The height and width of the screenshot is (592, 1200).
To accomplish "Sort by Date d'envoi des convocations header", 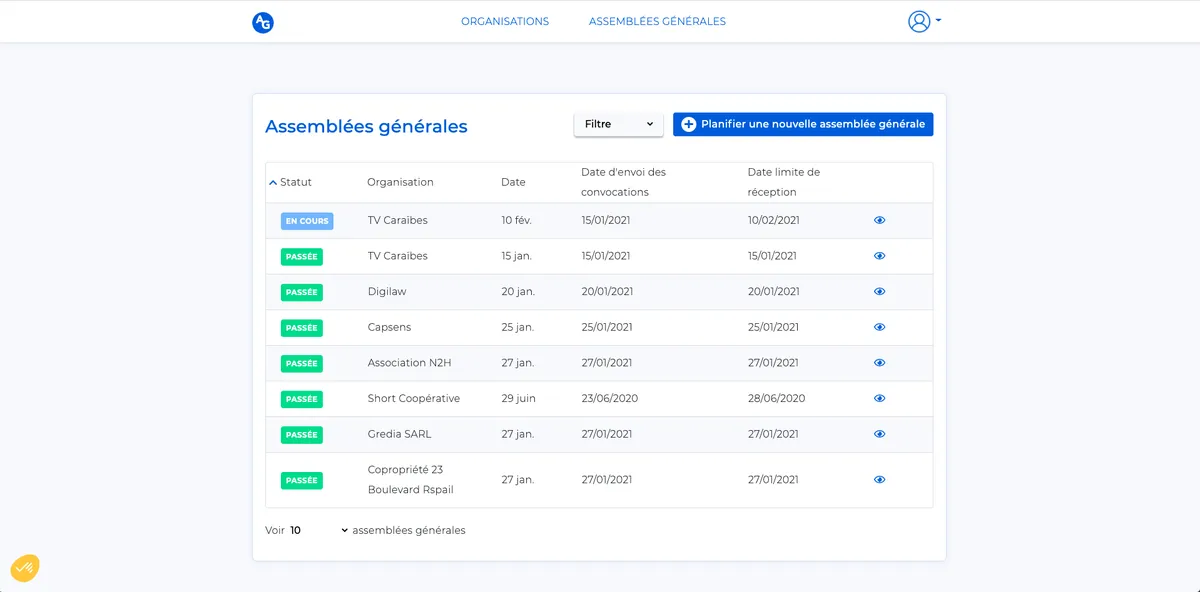I will tap(623, 182).
